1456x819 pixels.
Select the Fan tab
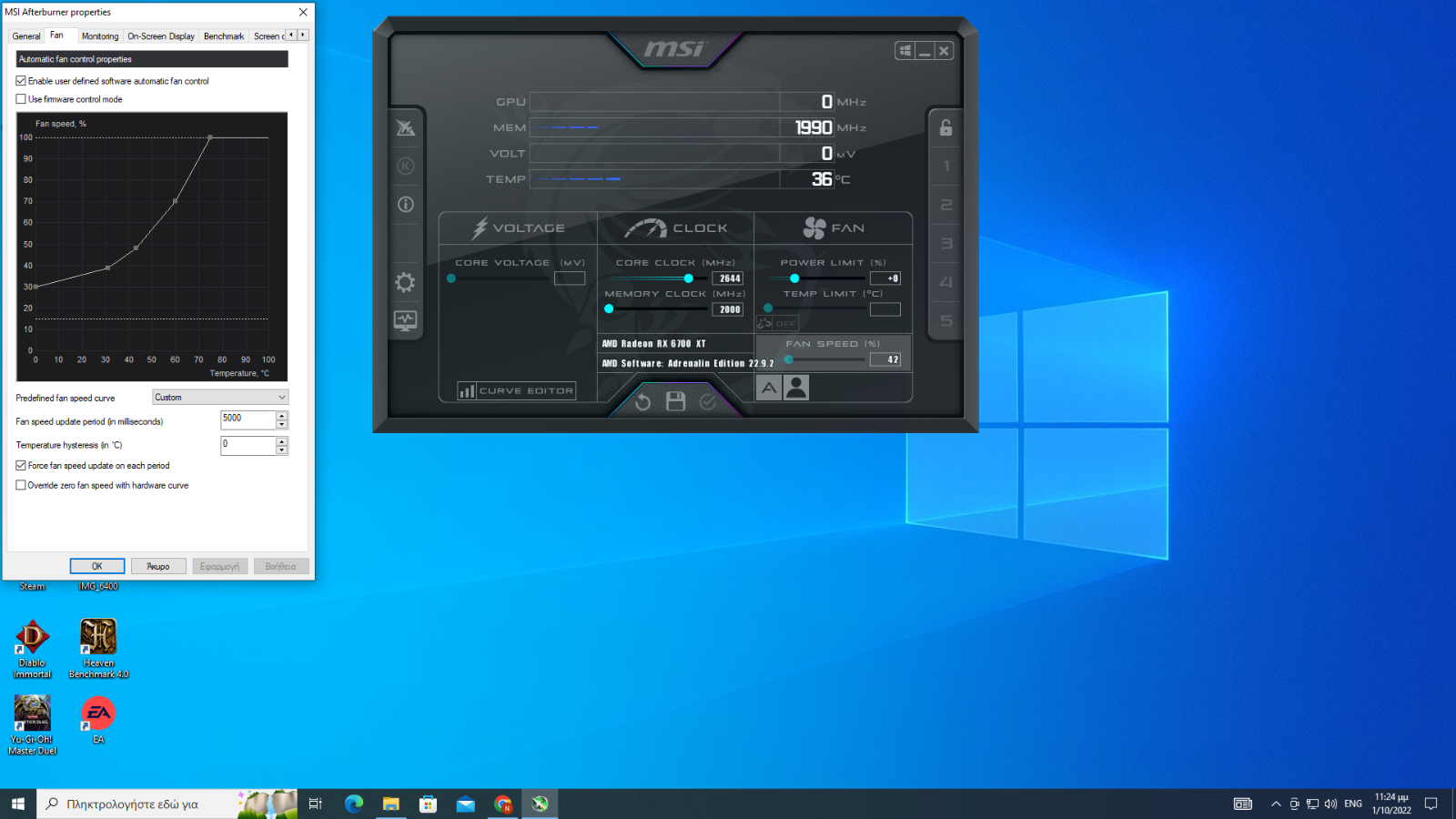pos(57,35)
